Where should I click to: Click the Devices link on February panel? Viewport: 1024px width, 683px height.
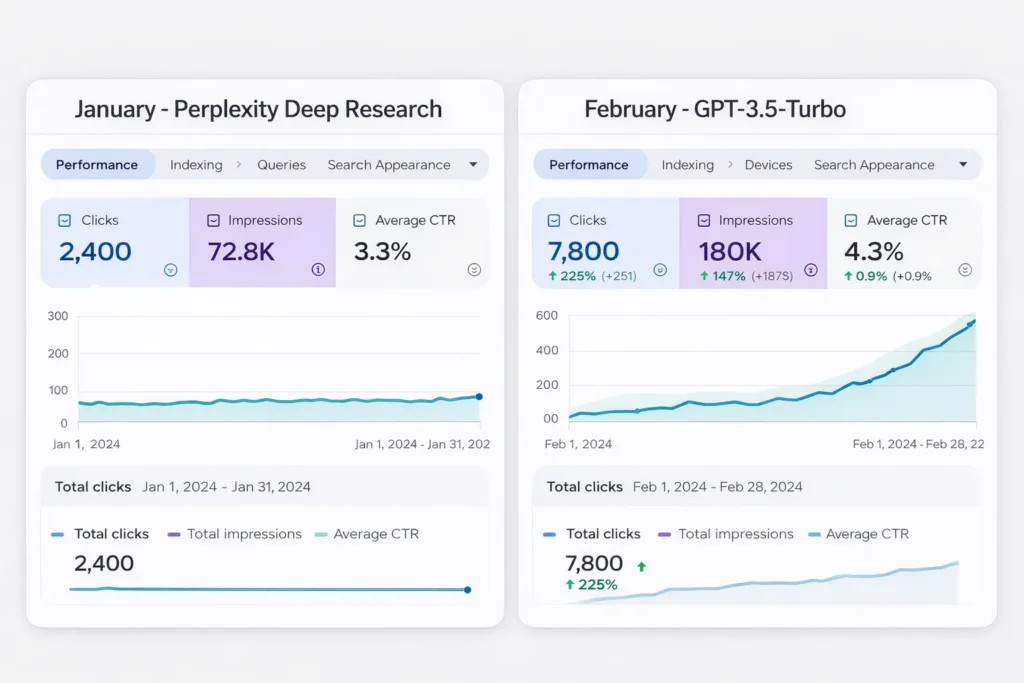click(768, 165)
